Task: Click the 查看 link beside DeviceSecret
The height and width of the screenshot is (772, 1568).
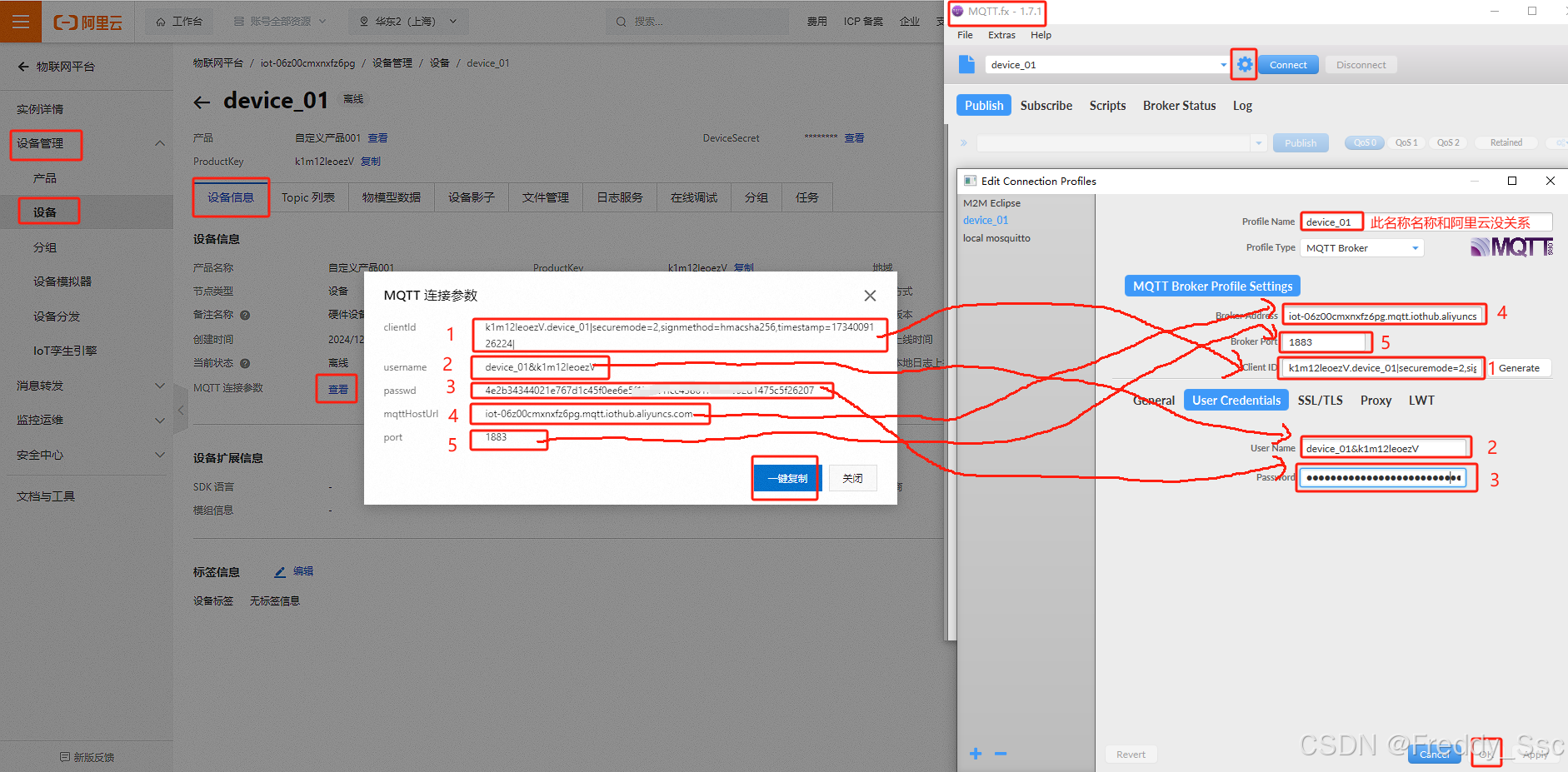Action: tap(854, 138)
